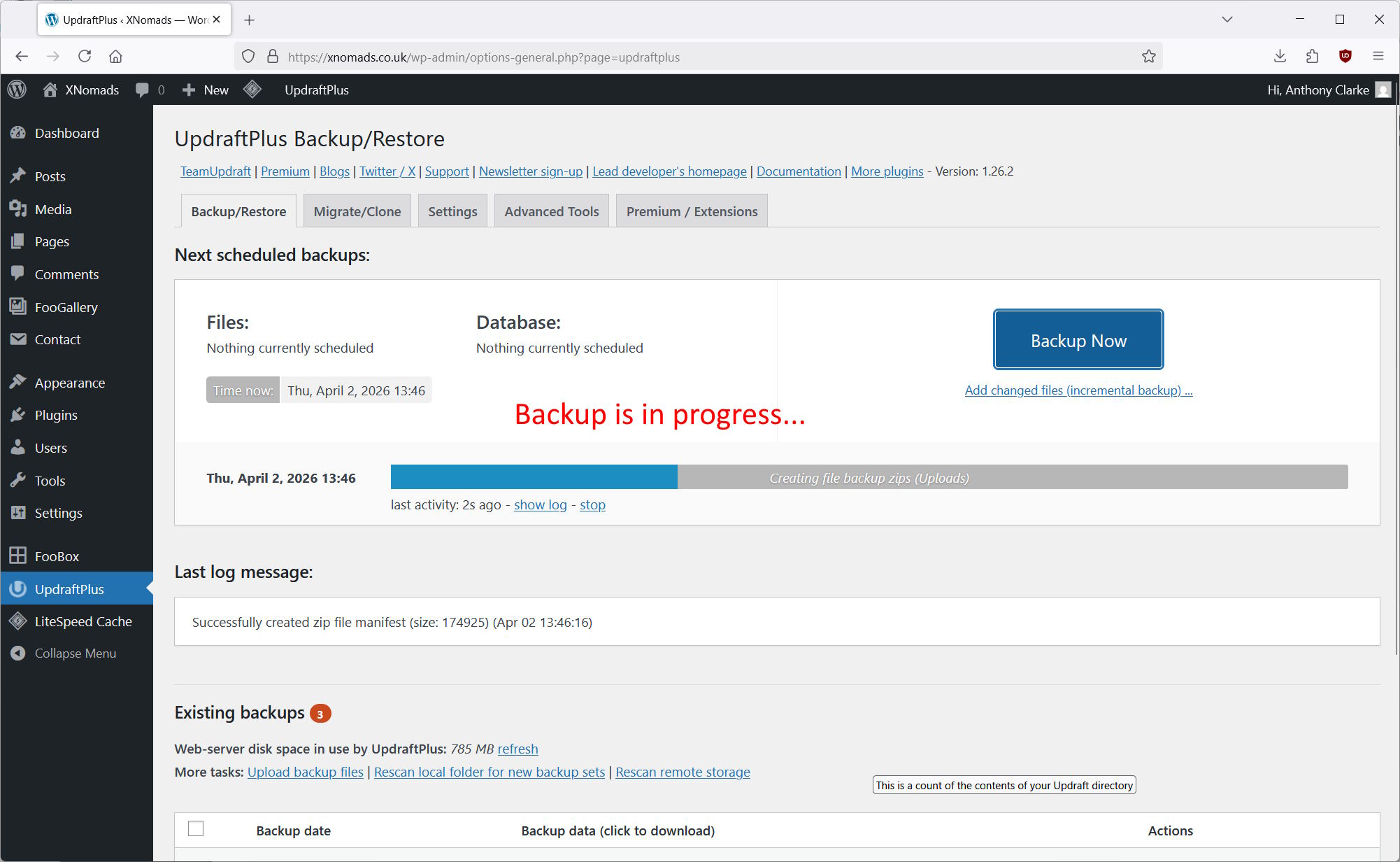Click the blue backup progress bar
Image resolution: width=1400 pixels, height=862 pixels.
(x=534, y=477)
